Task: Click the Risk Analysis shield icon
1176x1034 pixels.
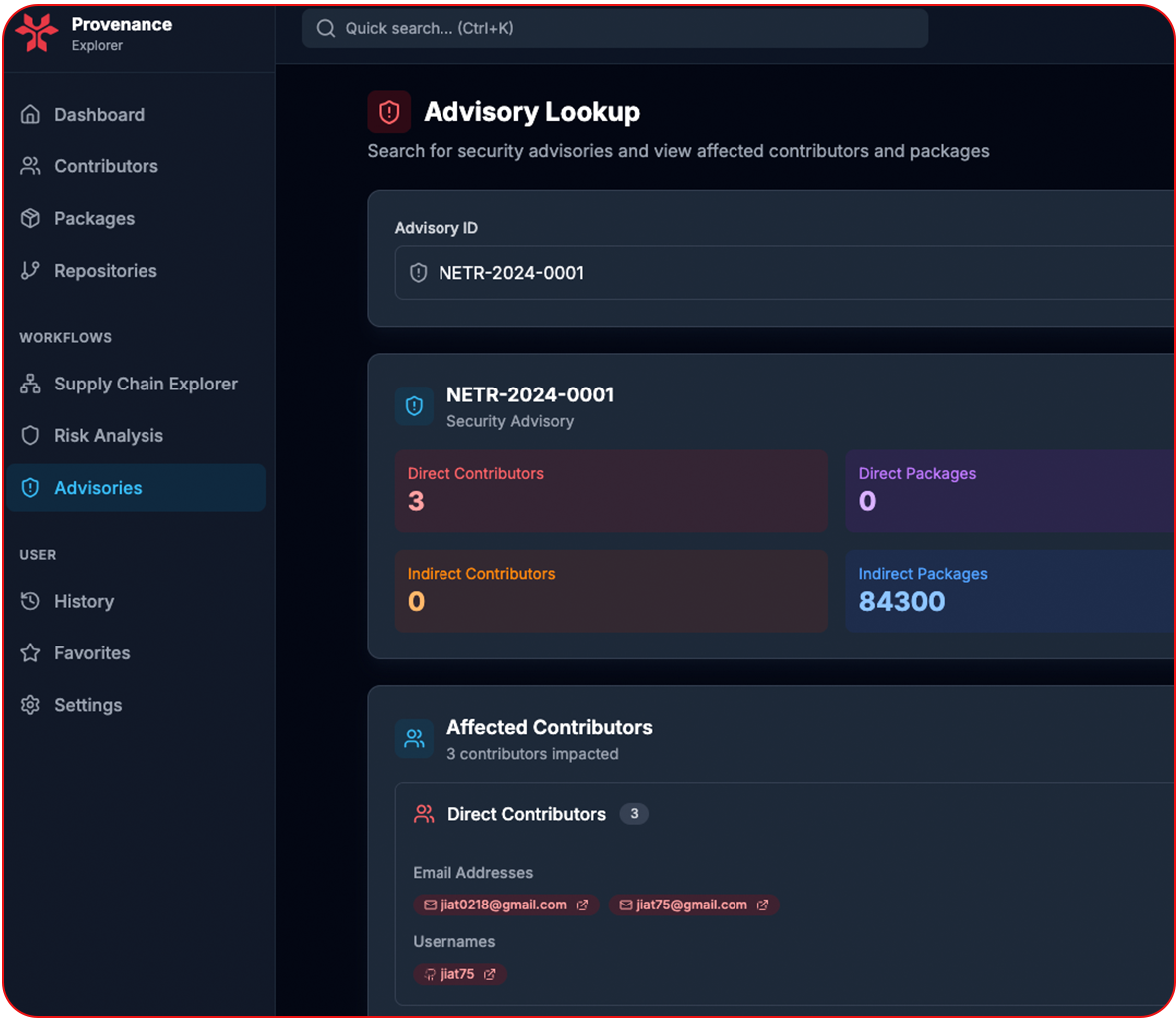Action: 31,435
